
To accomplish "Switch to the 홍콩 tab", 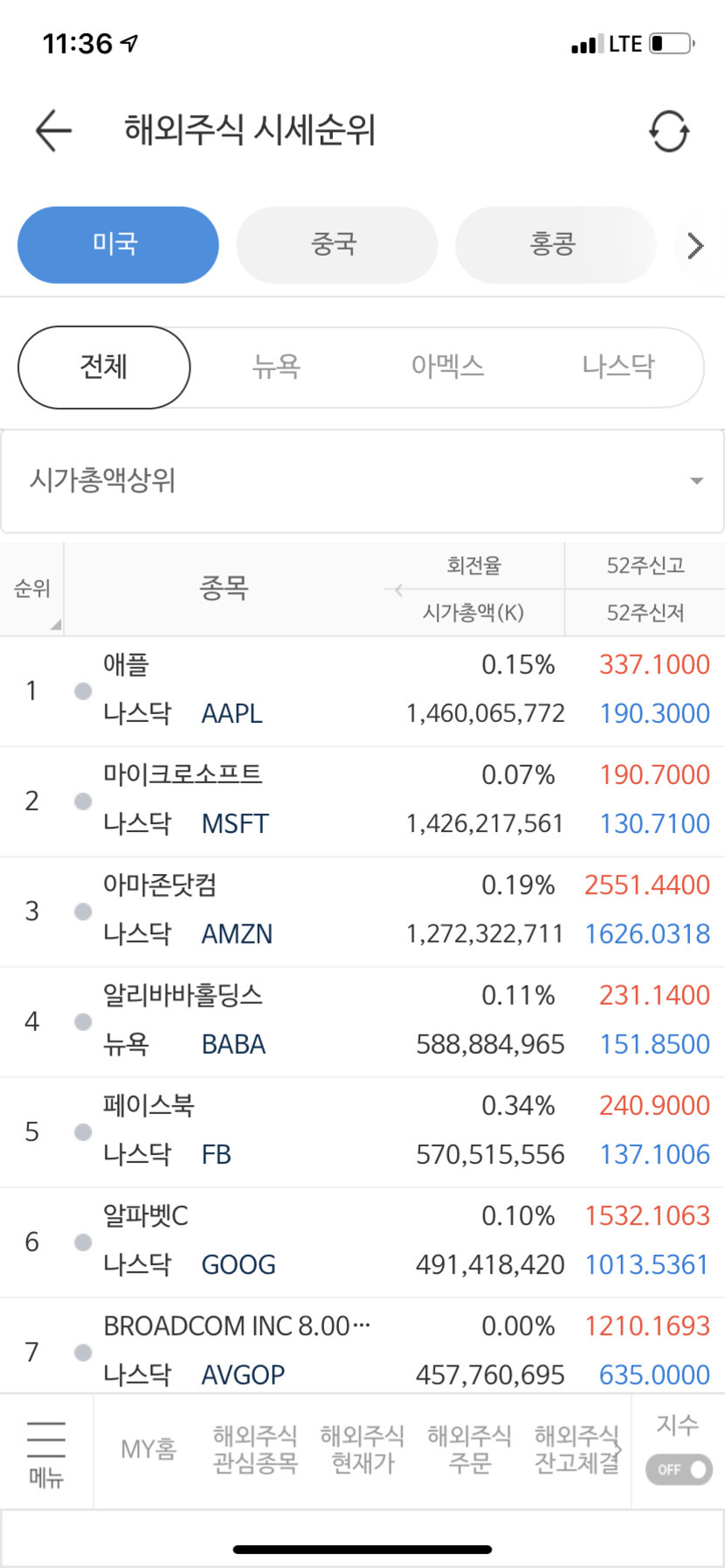I will (x=555, y=245).
